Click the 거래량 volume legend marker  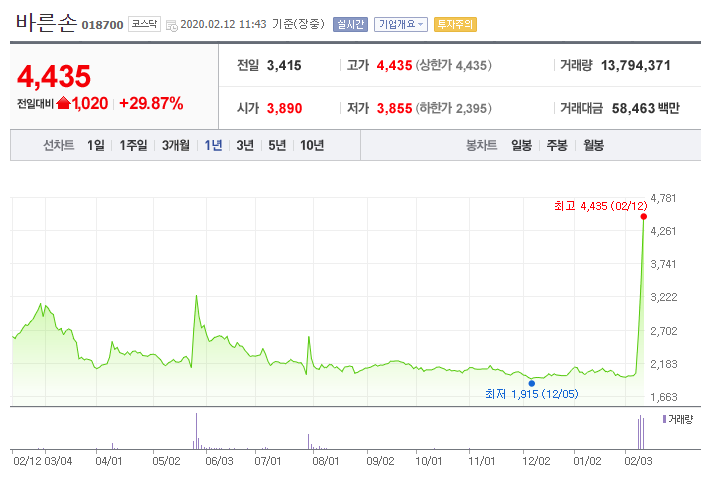pos(664,419)
